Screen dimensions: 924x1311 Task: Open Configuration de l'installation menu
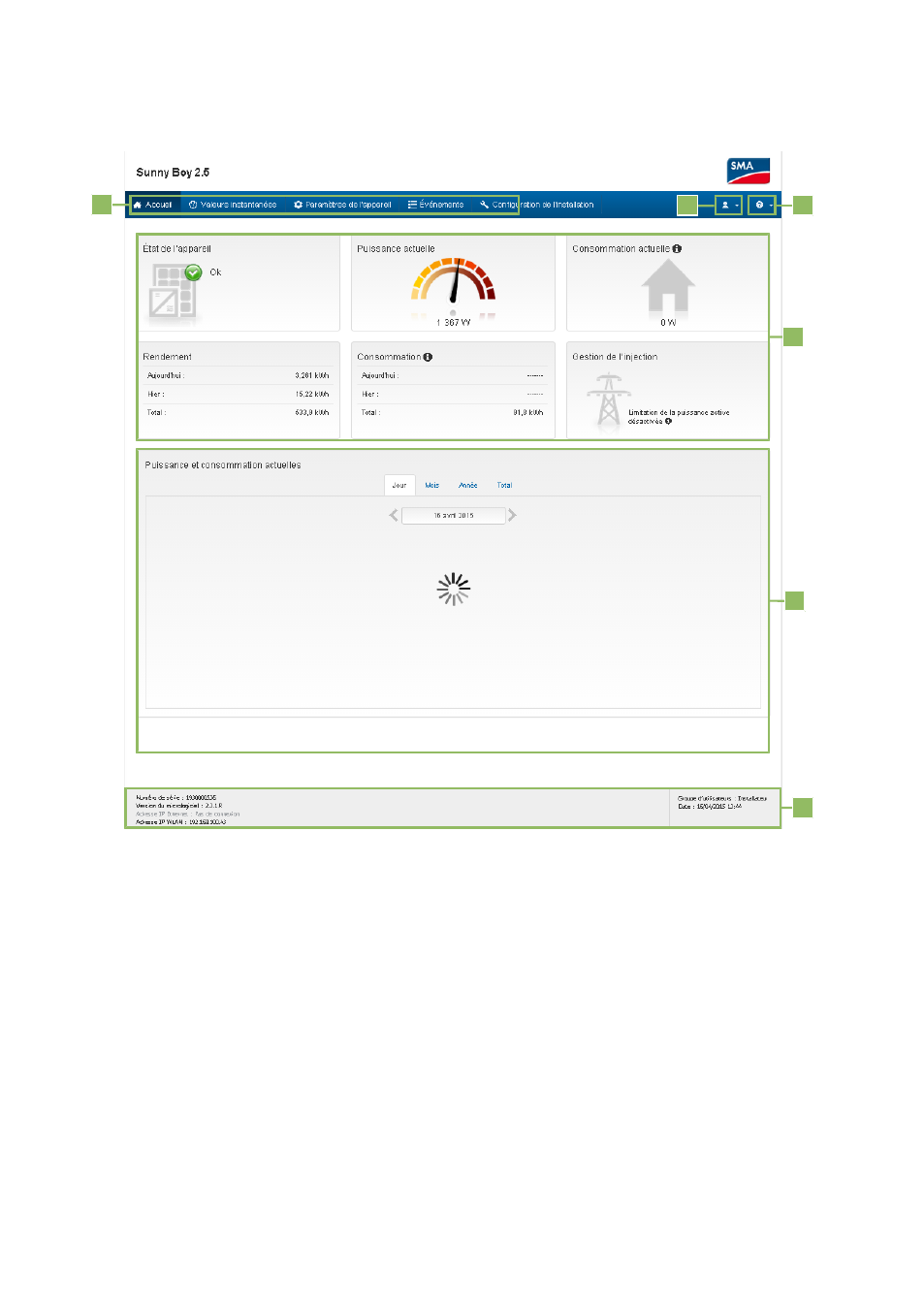click(x=537, y=205)
